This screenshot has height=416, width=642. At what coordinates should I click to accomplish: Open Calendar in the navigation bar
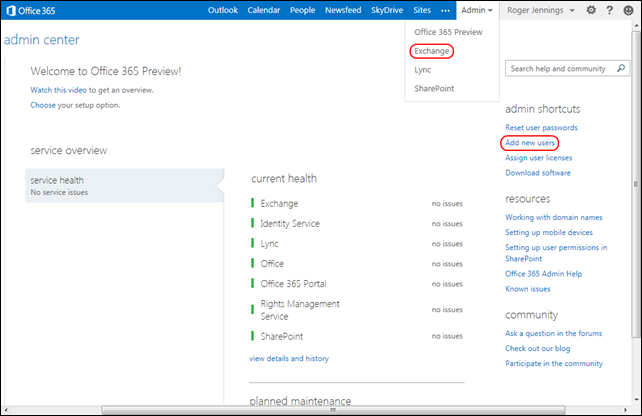click(x=264, y=10)
